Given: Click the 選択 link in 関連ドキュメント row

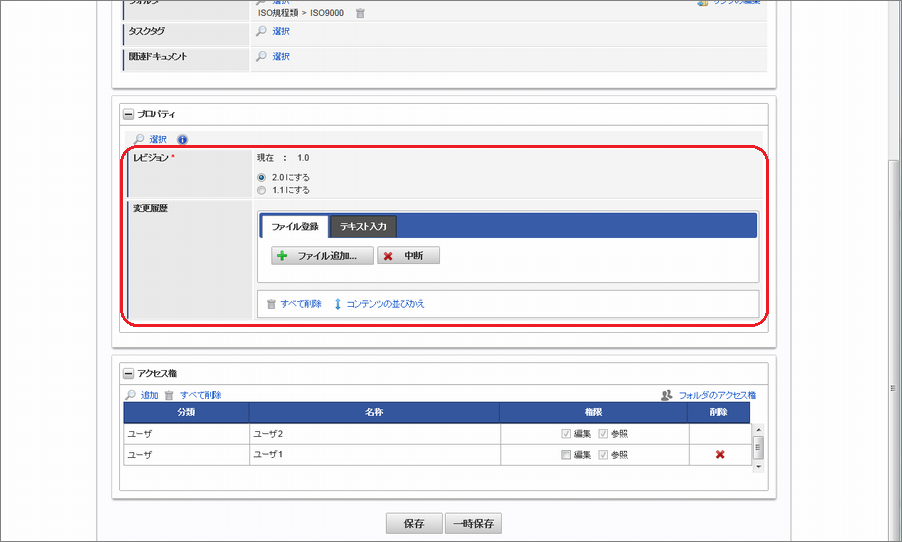Looking at the screenshot, I should point(281,56).
